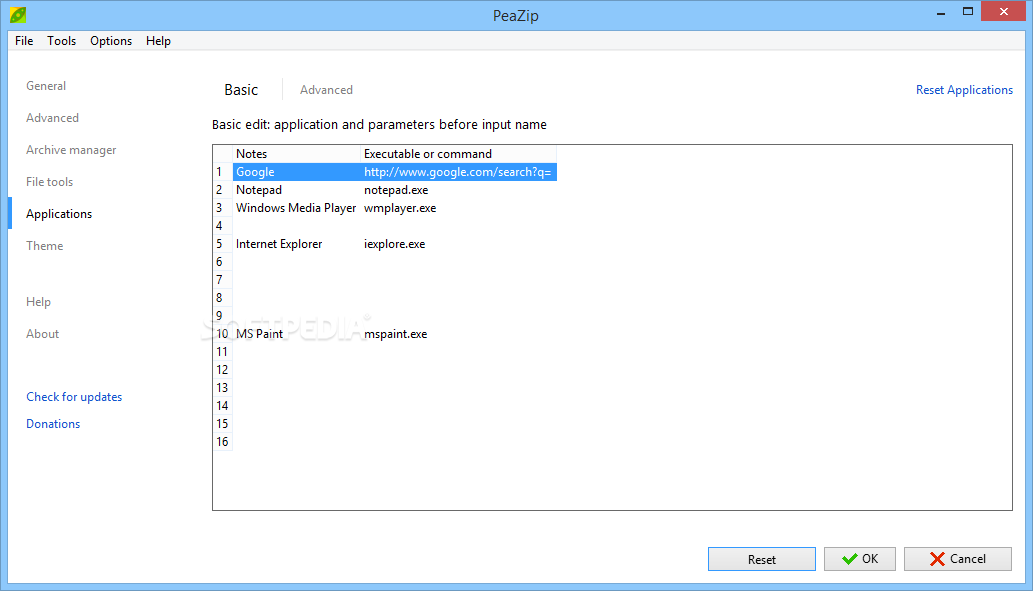Select the MS Paint notes cell
Image resolution: width=1033 pixels, height=591 pixels.
coord(296,334)
